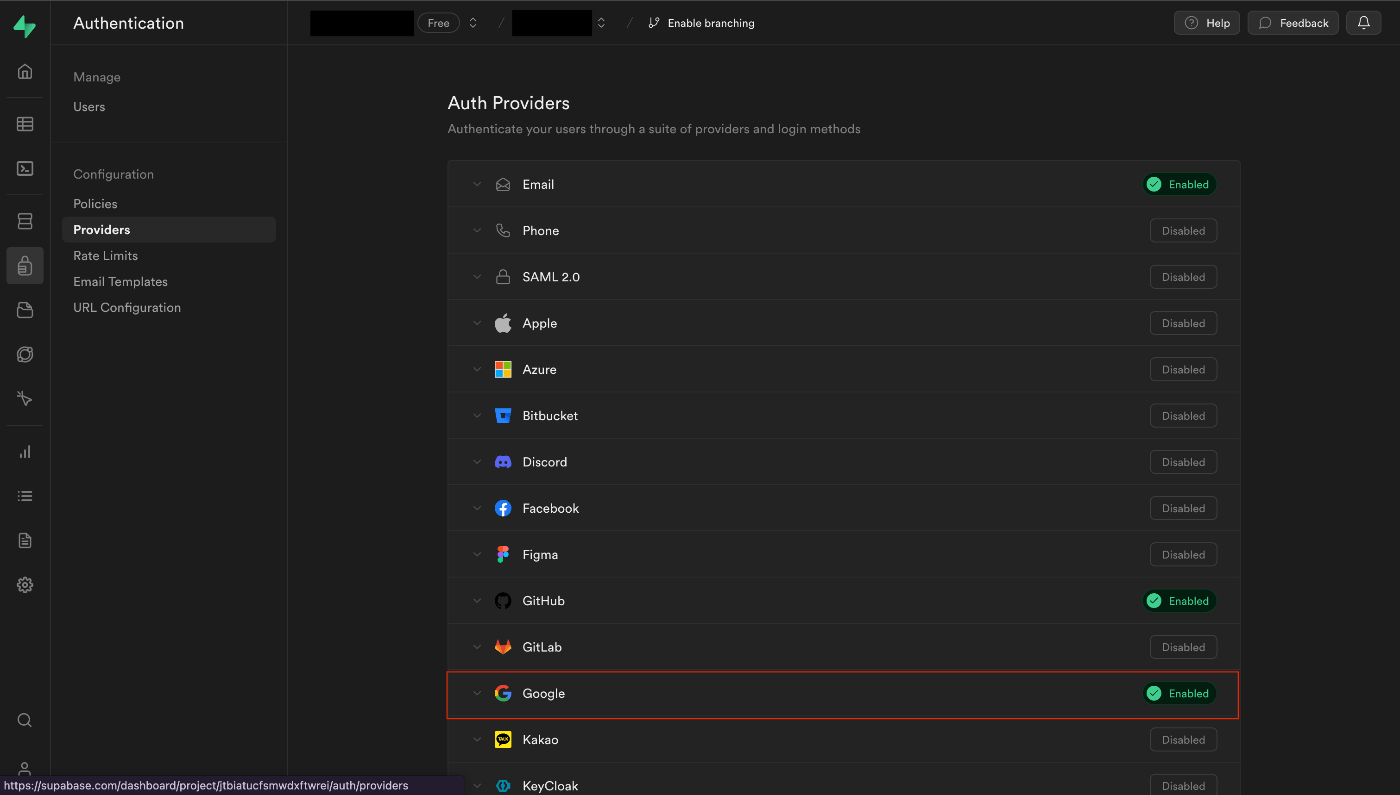Open the Edge Functions icon in sidebar
1400x795 pixels.
[25, 354]
